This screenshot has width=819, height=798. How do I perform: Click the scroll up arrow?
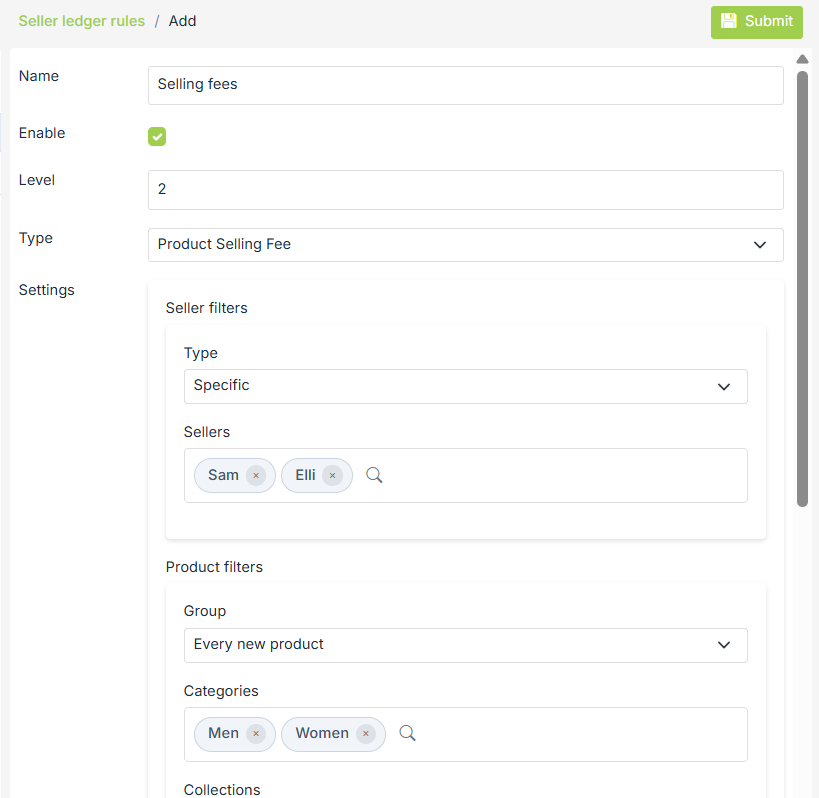pyautogui.click(x=802, y=60)
